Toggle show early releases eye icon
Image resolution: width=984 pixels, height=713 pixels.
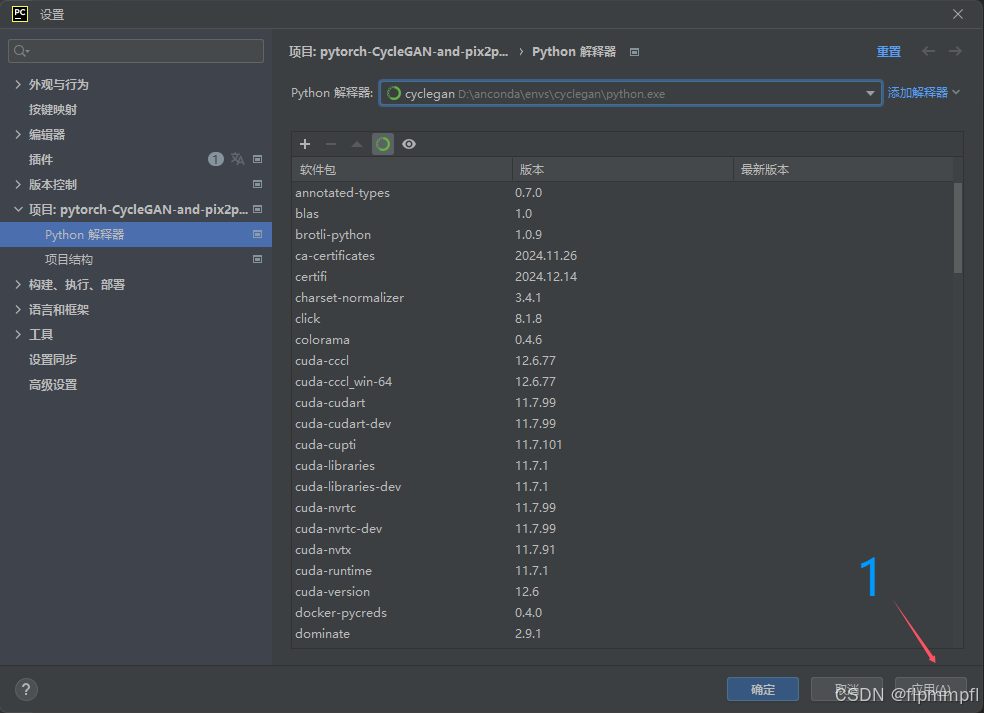(x=409, y=144)
